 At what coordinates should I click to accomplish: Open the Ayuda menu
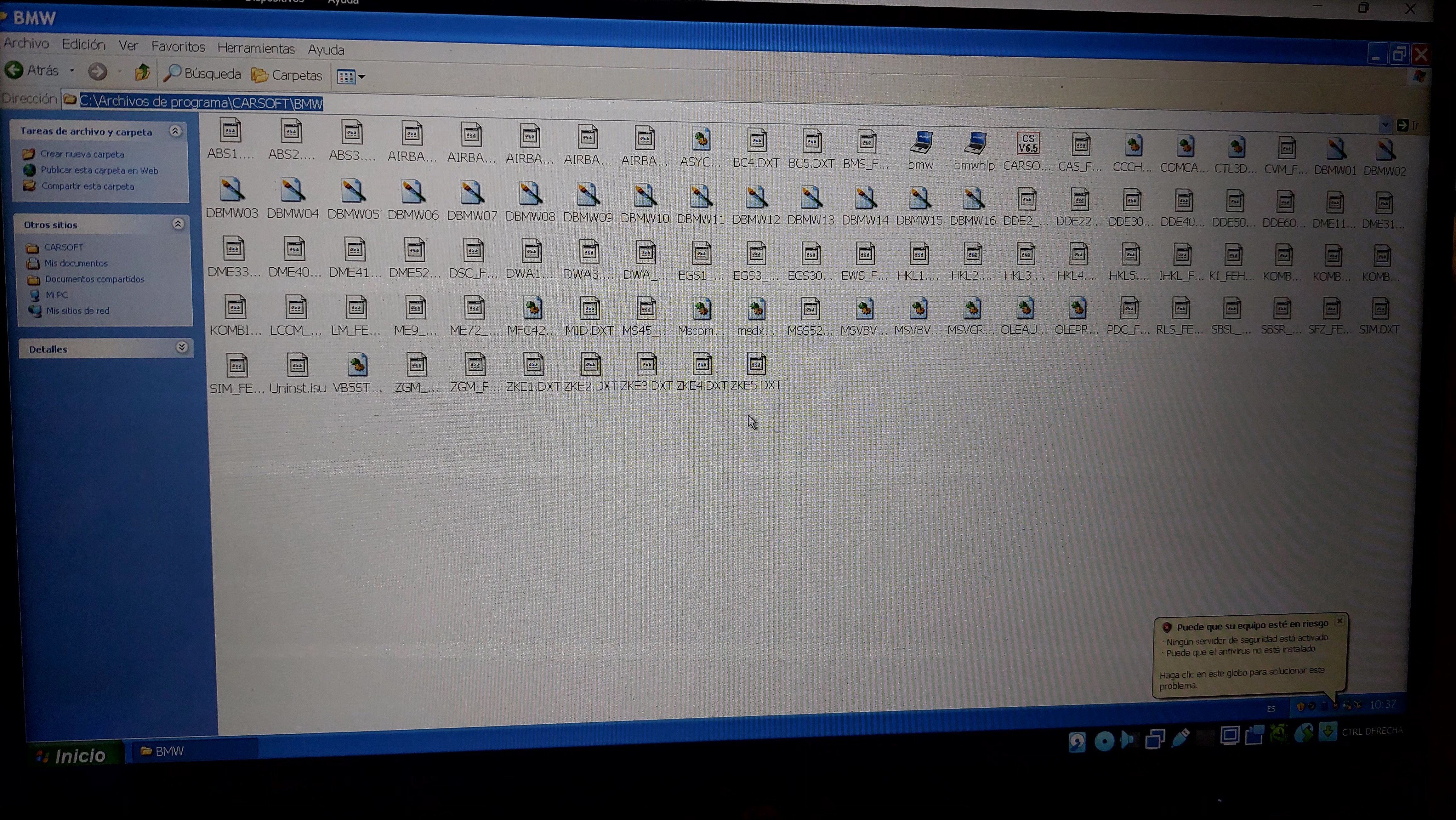click(x=326, y=50)
